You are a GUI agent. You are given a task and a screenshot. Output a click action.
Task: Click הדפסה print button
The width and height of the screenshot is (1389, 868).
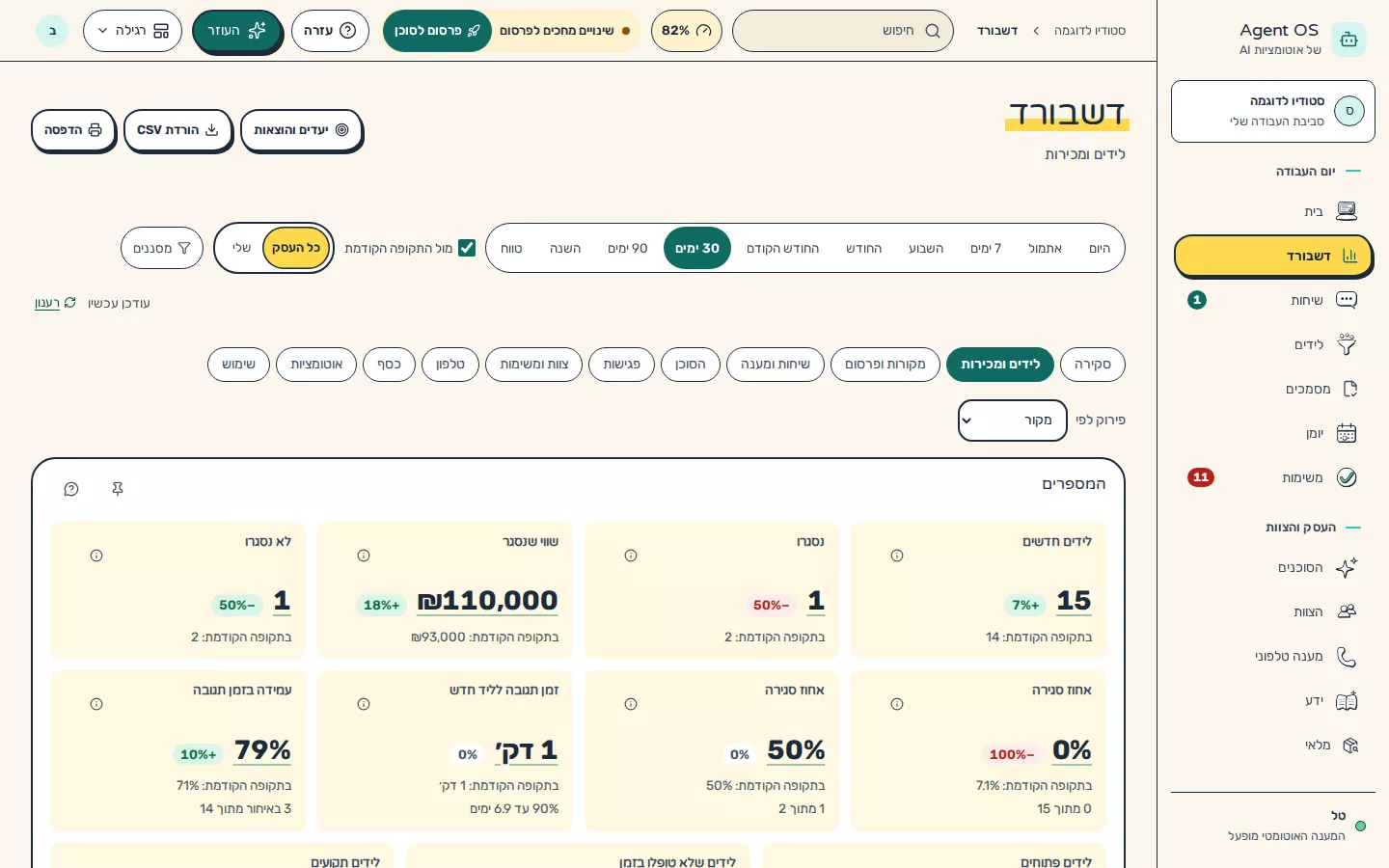73,130
